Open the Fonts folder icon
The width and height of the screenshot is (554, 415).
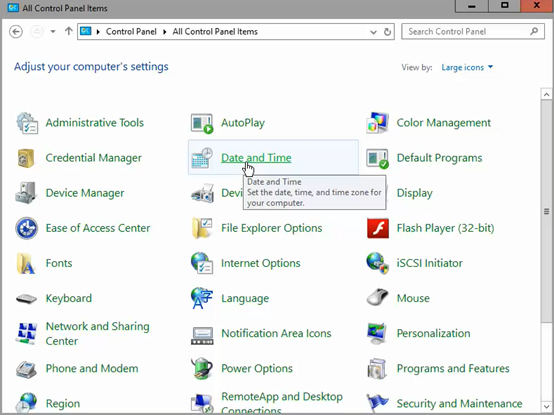coord(26,263)
